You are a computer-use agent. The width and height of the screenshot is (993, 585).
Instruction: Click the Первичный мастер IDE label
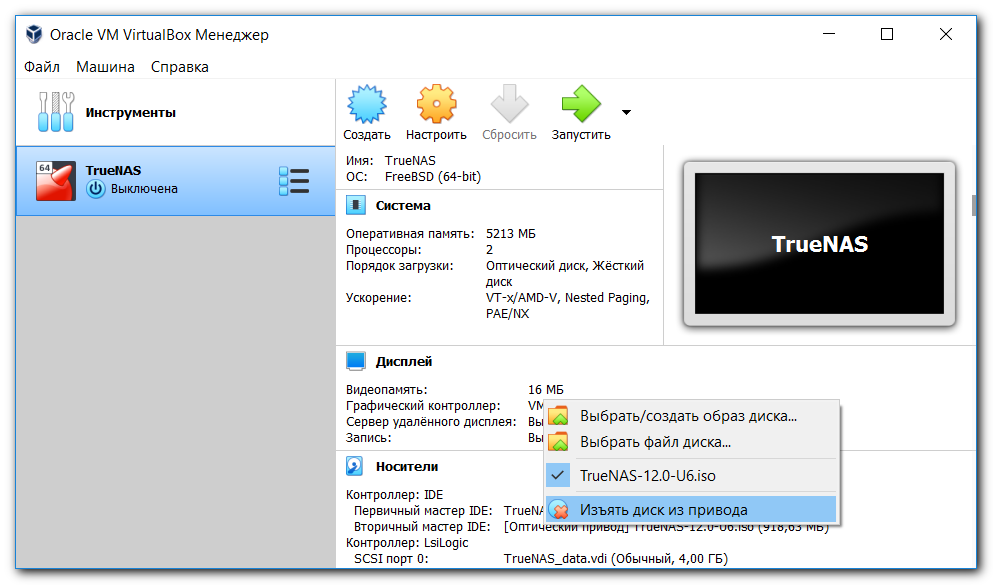(422, 511)
